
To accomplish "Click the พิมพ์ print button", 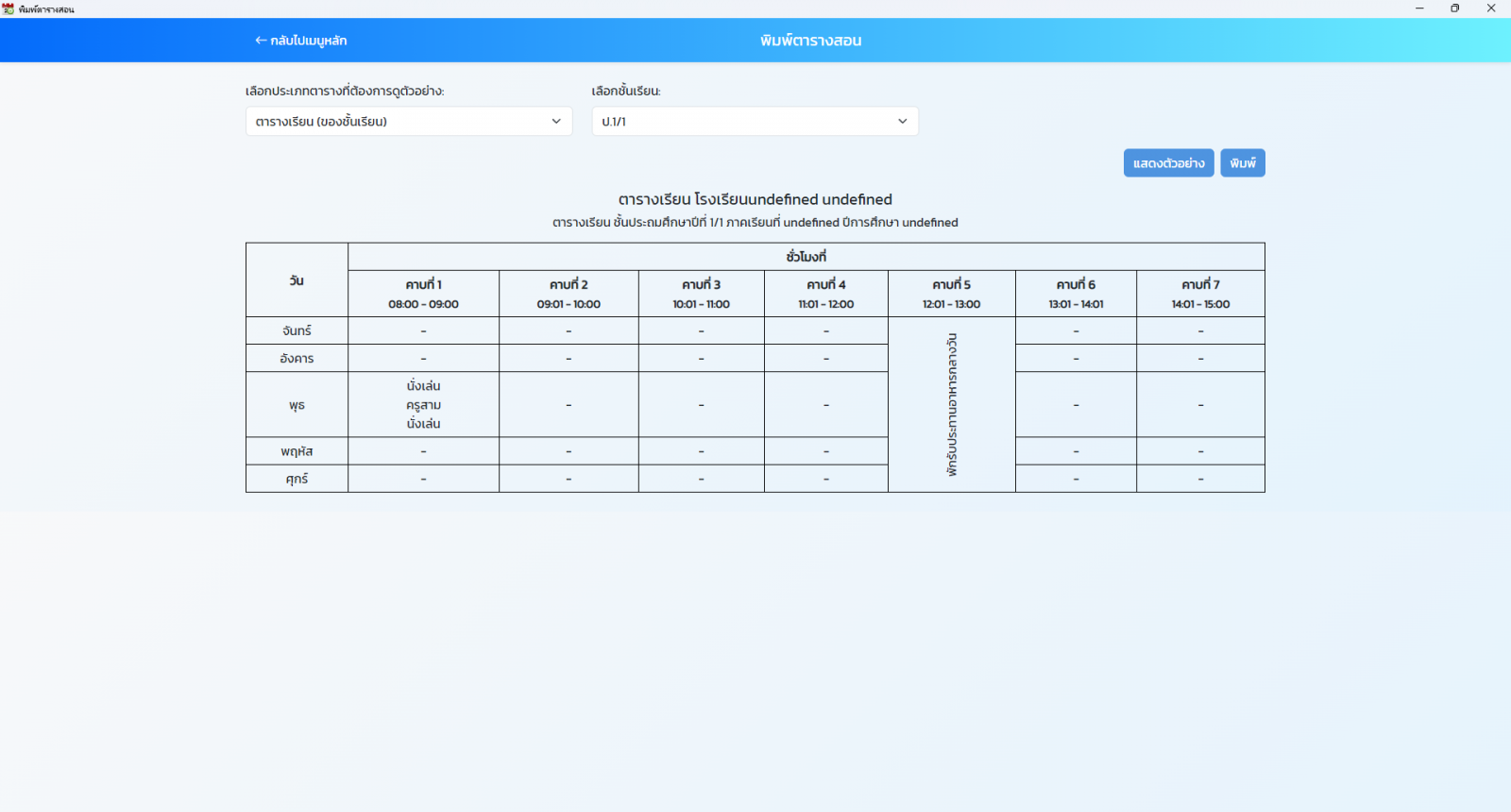I will tap(1243, 163).
